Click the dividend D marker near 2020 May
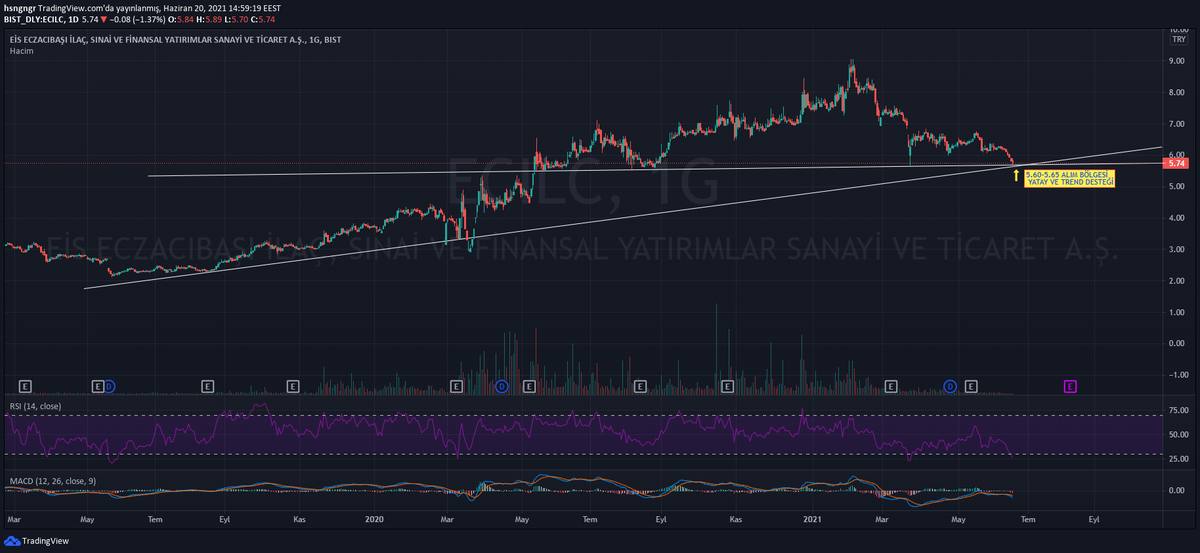 click(502, 385)
